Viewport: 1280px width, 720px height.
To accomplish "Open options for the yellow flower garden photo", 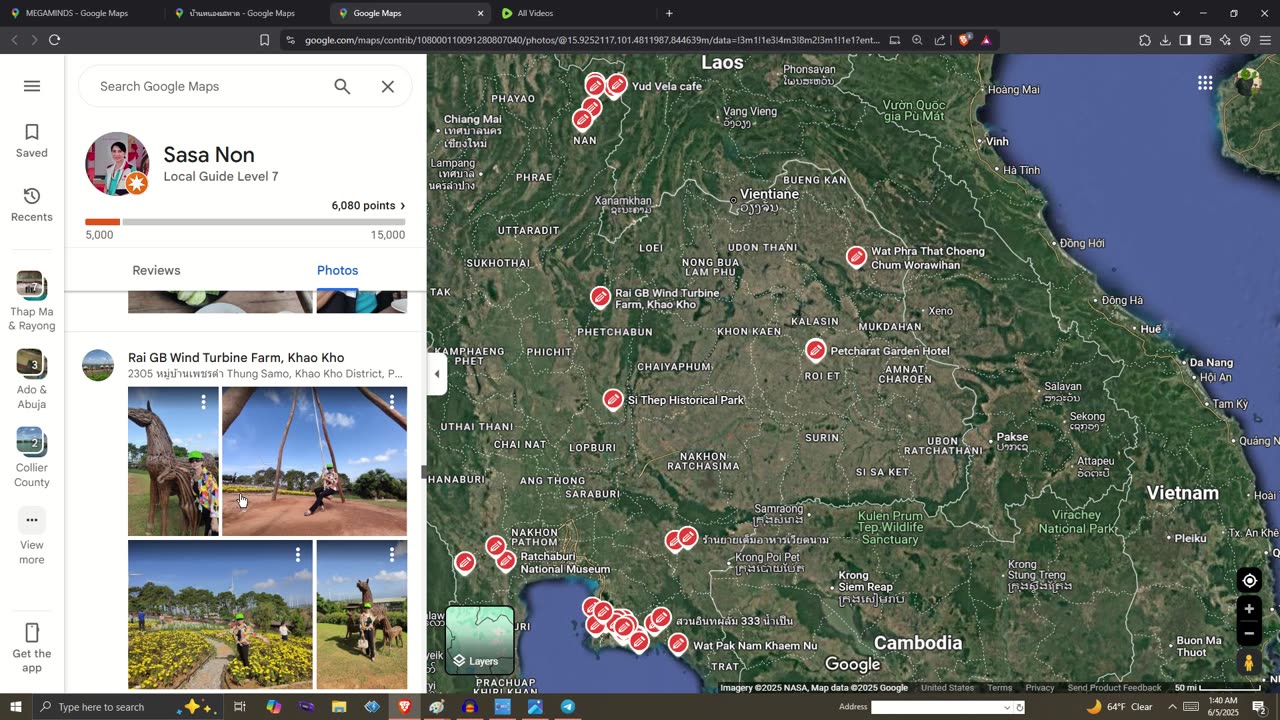I will point(297,554).
